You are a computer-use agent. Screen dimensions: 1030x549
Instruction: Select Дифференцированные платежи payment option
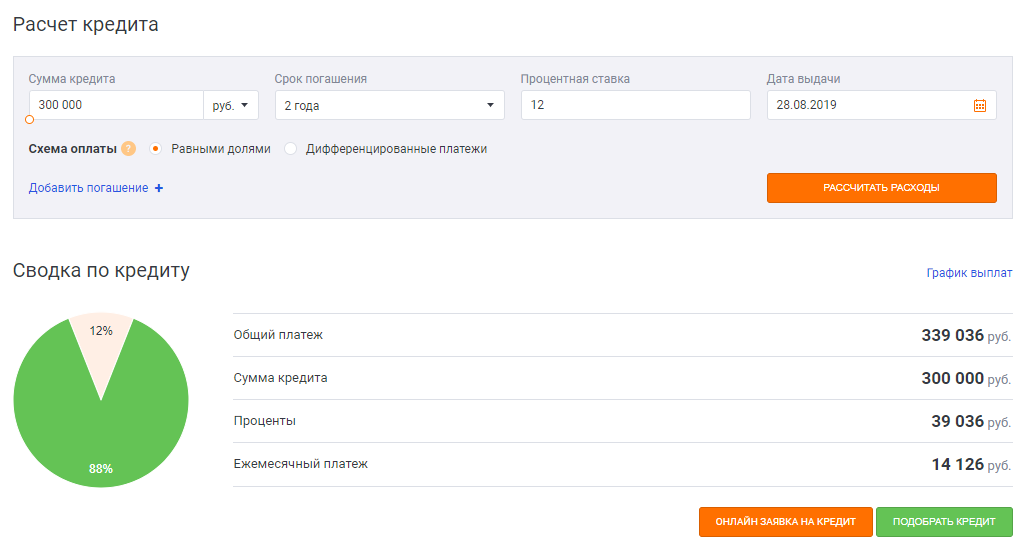pos(291,149)
